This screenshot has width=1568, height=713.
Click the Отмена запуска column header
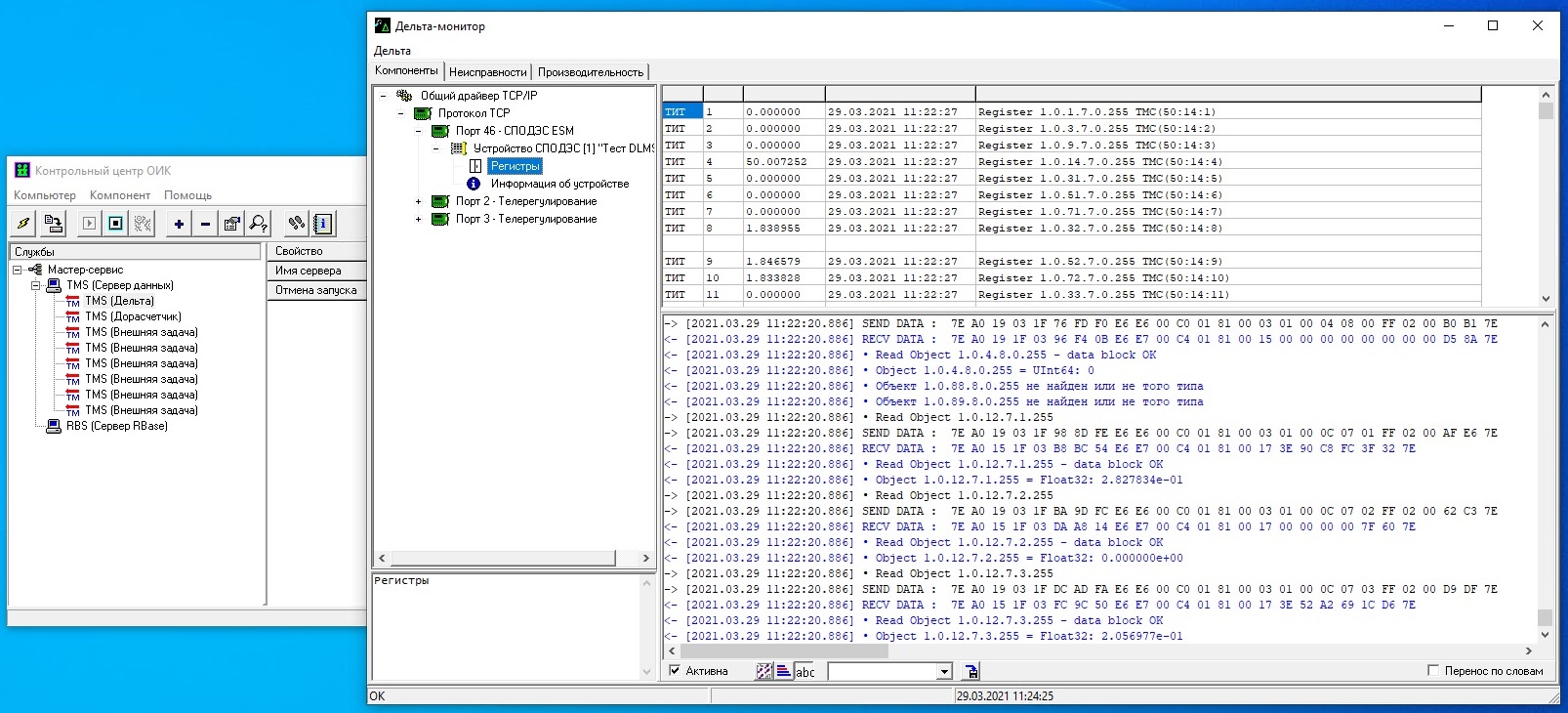315,290
